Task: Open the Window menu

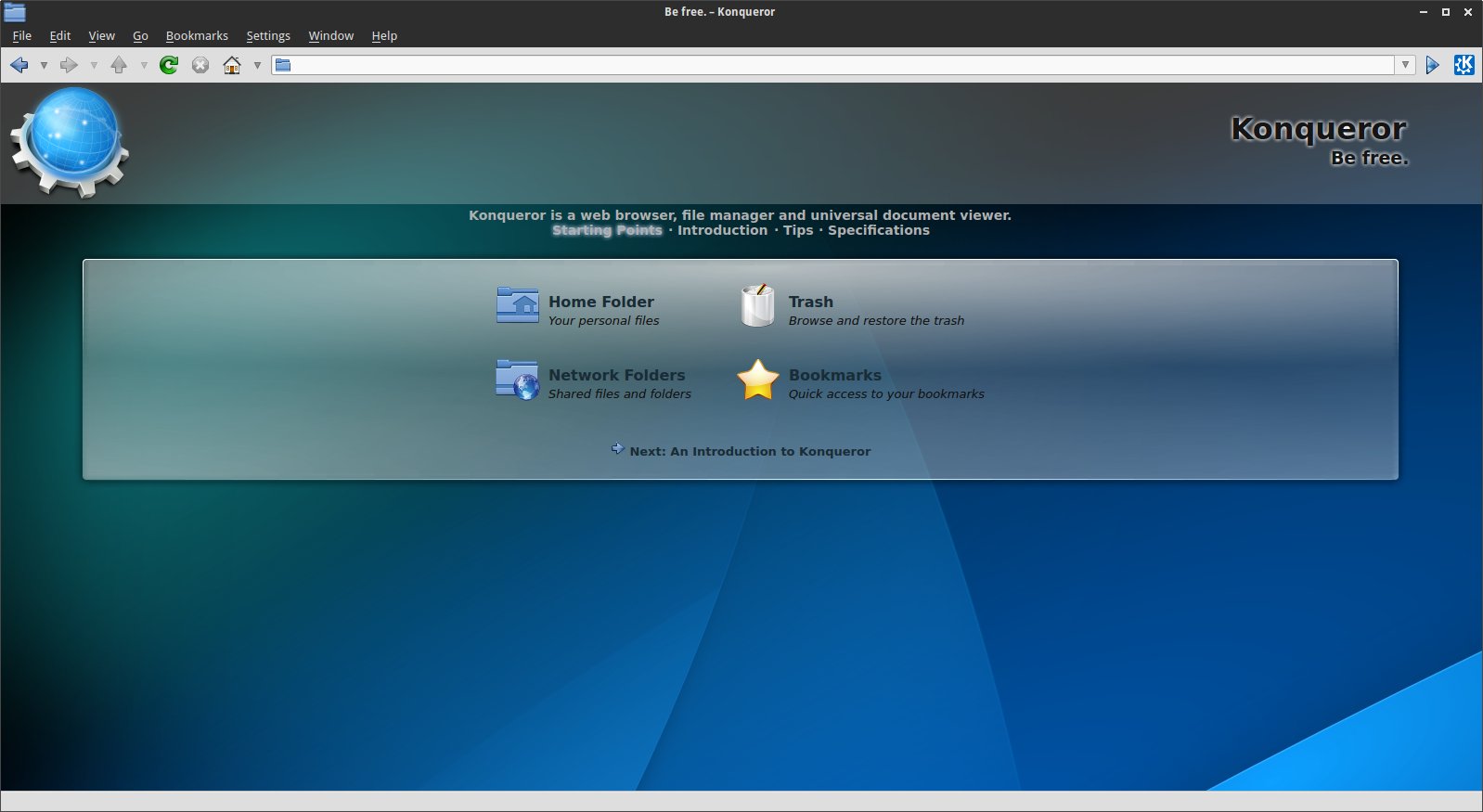Action: [x=331, y=36]
